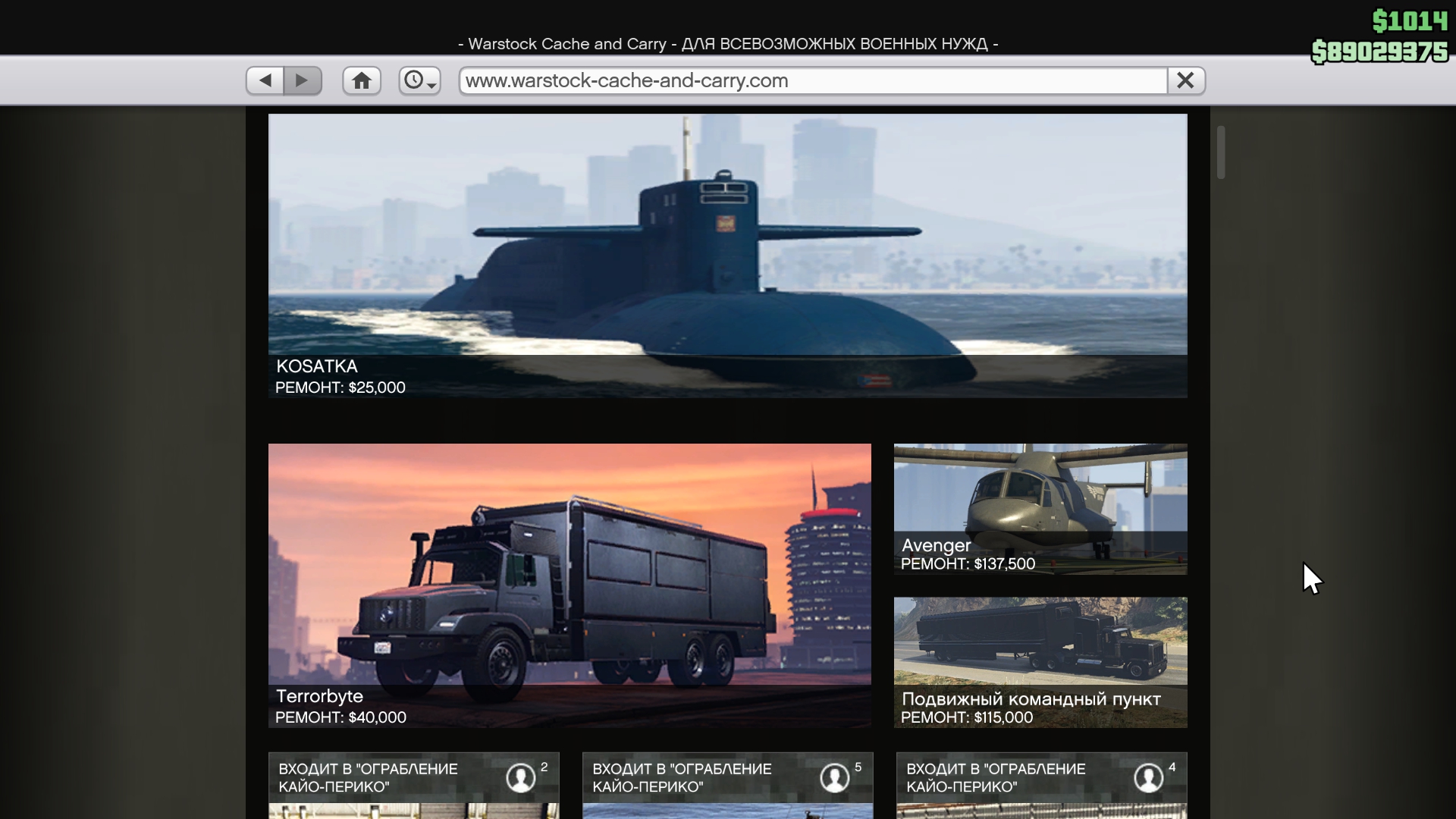Viewport: 1456px width, 819px height.
Task: Click the page vertical scrollbar handle
Action: 1221,152
